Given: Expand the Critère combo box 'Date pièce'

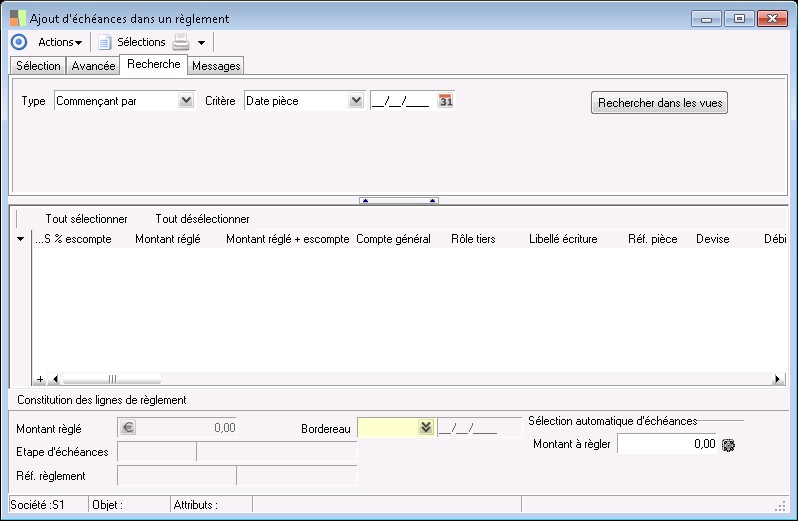Looking at the screenshot, I should 355,100.
